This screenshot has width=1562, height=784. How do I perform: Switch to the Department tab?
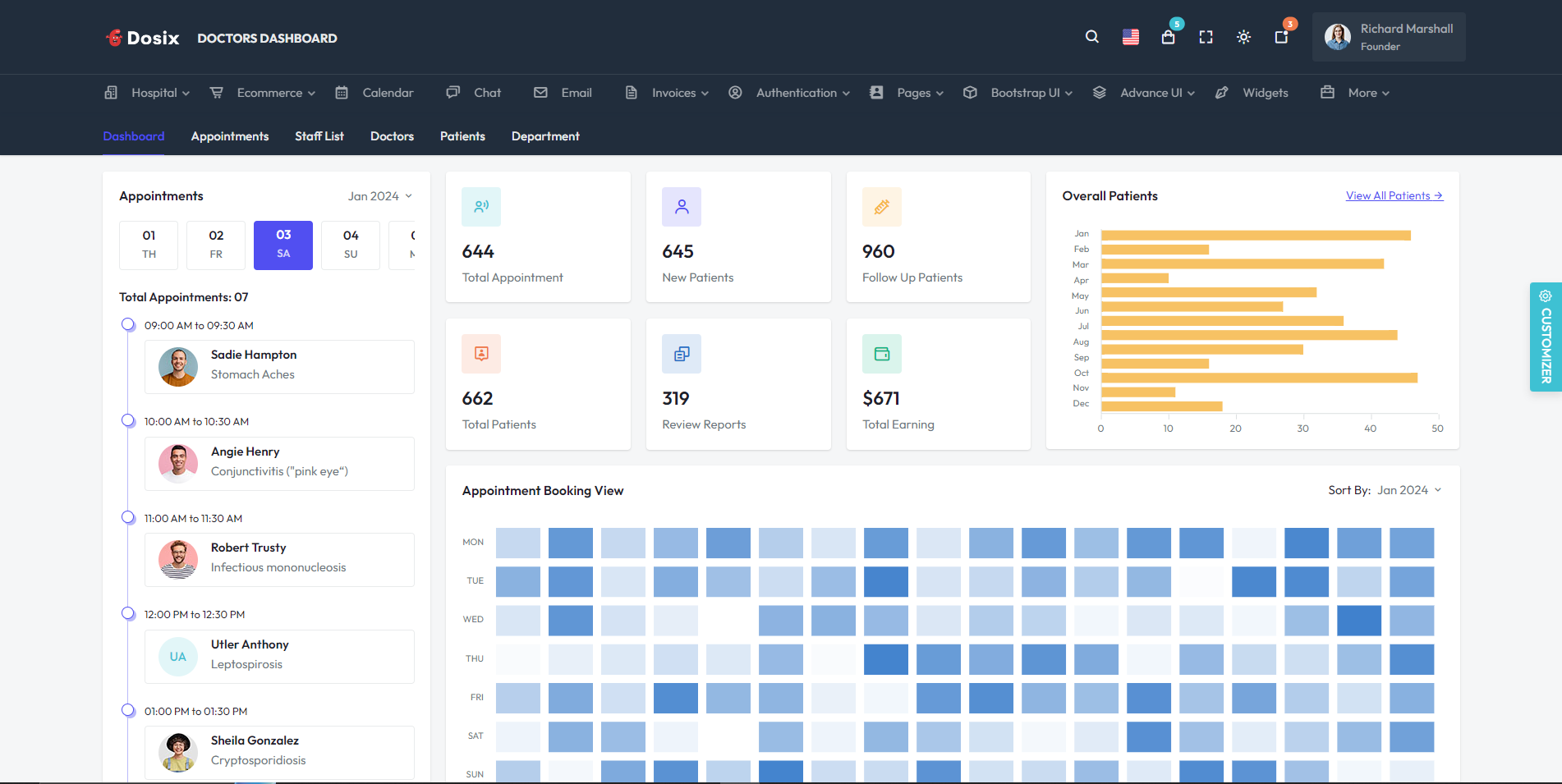[545, 136]
